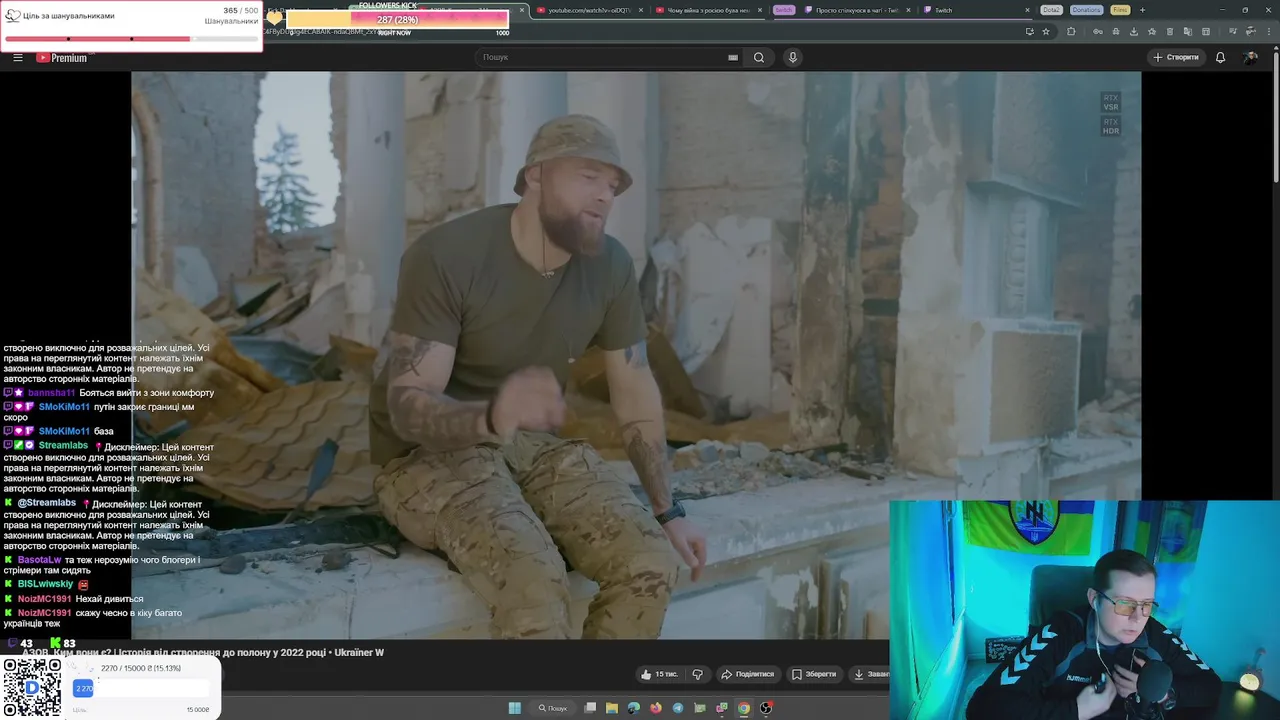The width and height of the screenshot is (1280, 720).
Task: Click the donation goal progress bar
Action: [141, 688]
